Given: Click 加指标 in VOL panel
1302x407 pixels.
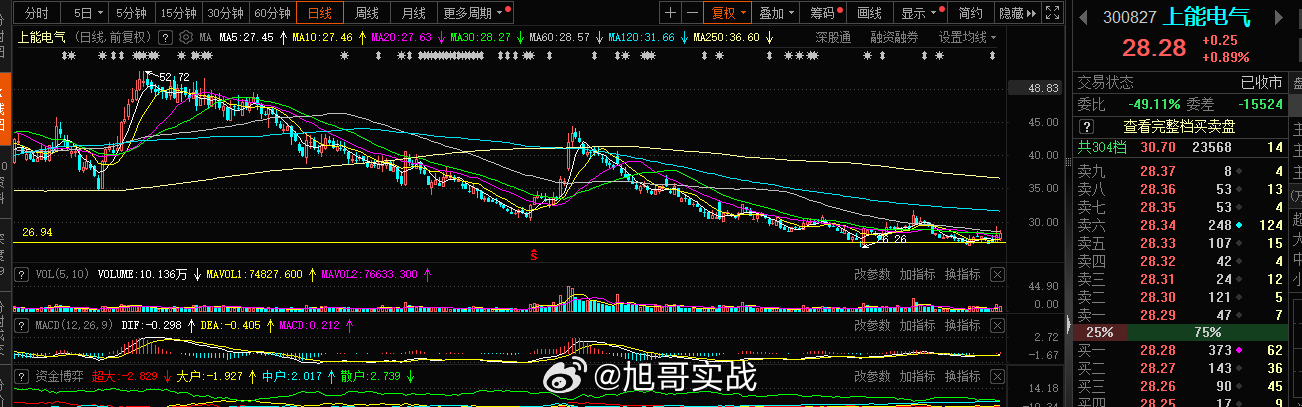Looking at the screenshot, I should (x=917, y=272).
